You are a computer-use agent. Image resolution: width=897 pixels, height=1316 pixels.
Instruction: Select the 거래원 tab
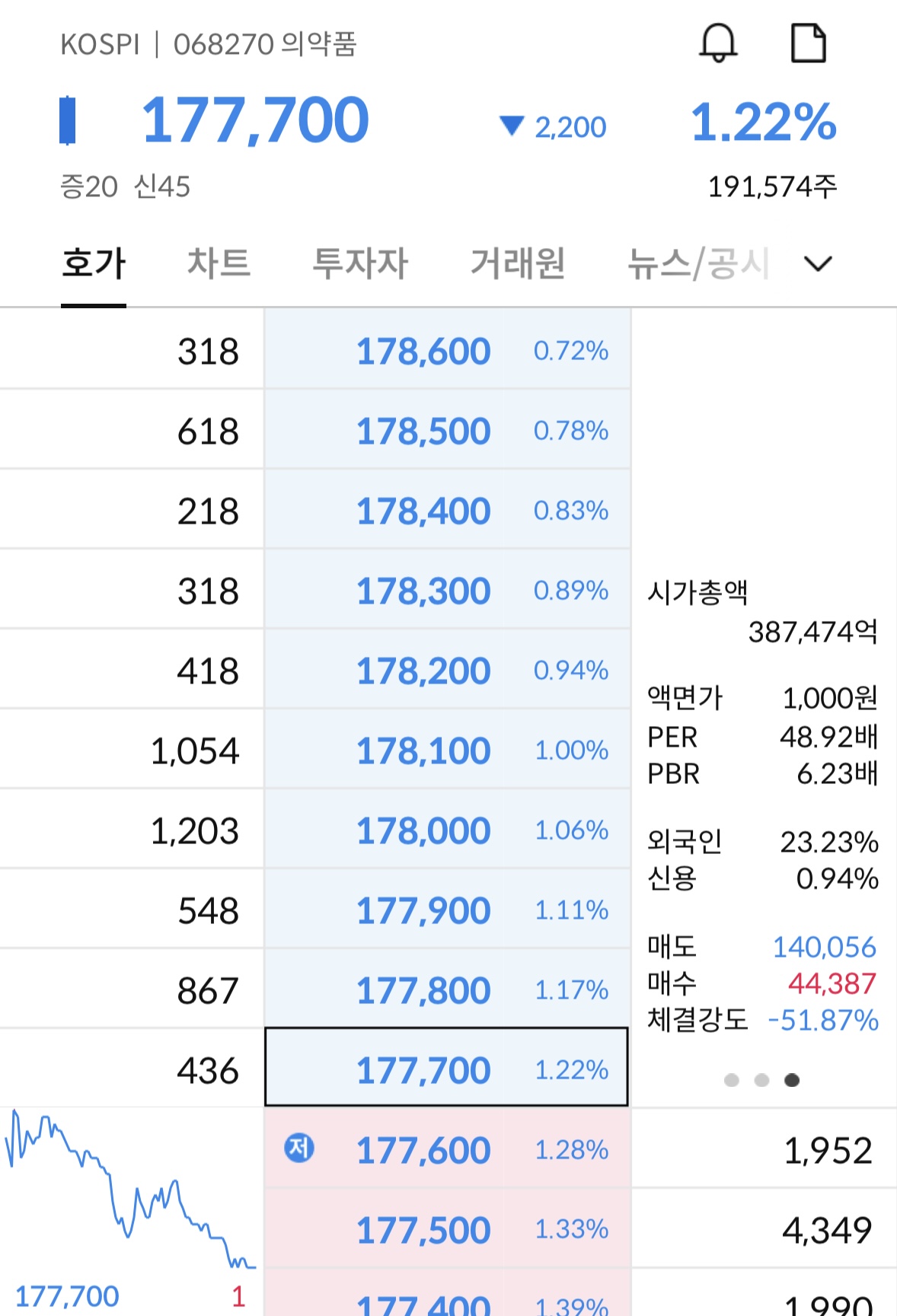click(x=518, y=263)
